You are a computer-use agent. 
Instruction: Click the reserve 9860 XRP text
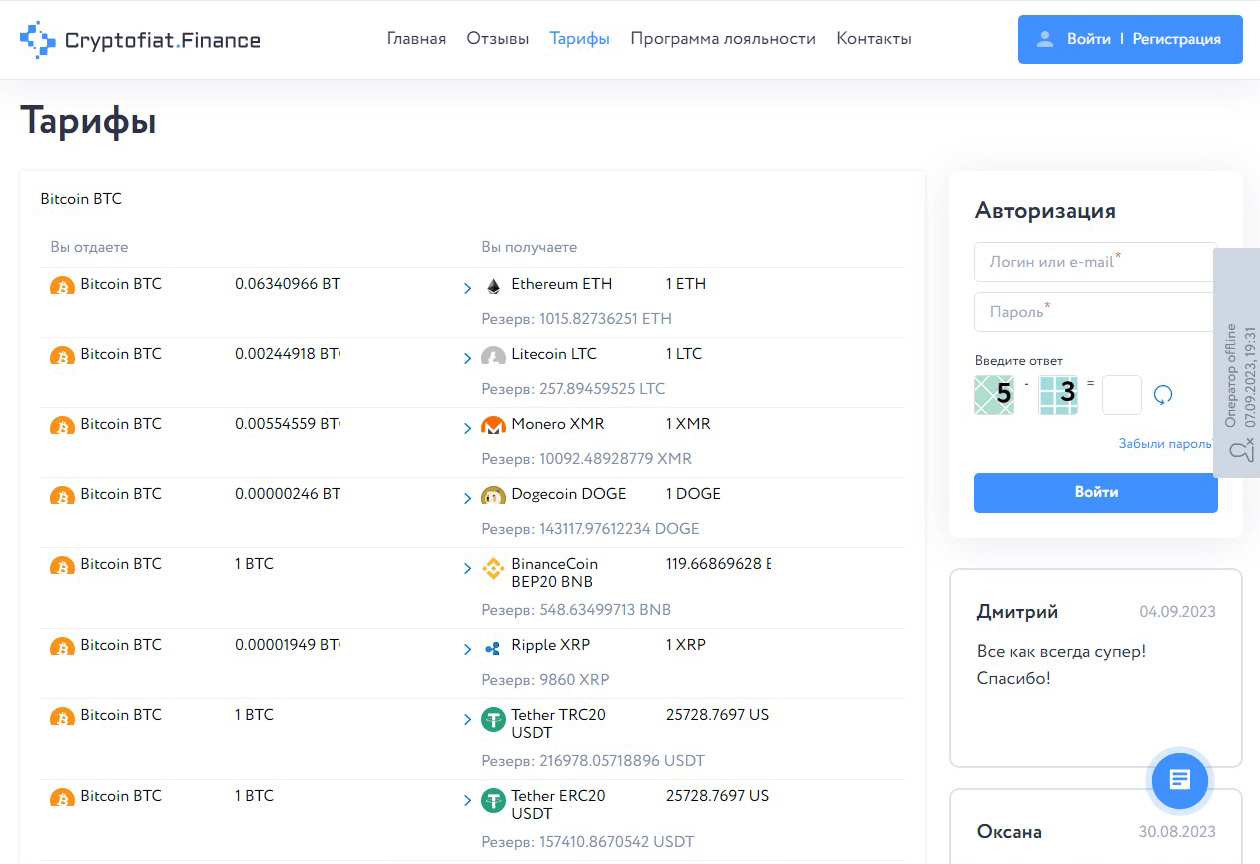545,680
